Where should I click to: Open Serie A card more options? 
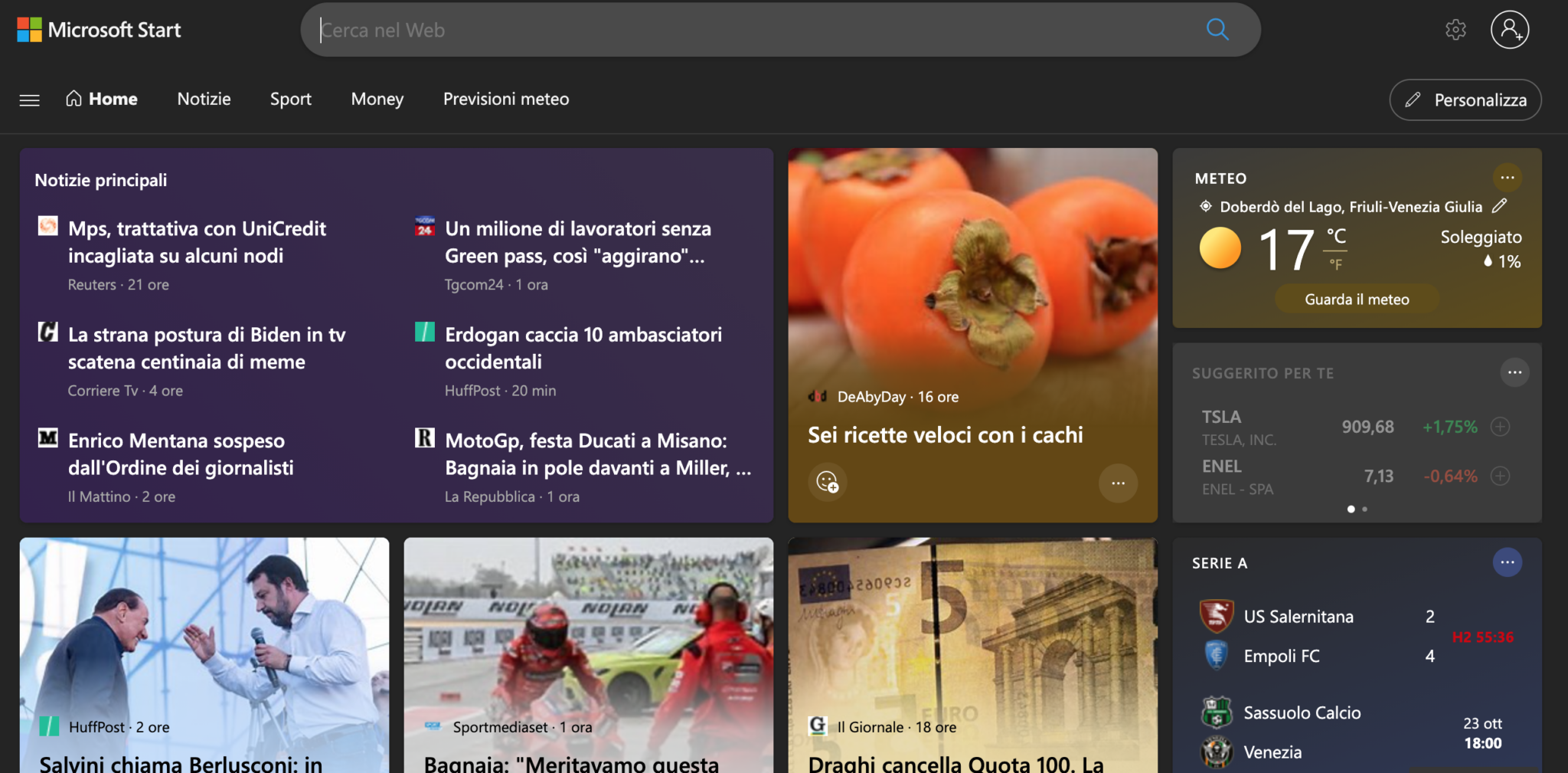pos(1507,562)
